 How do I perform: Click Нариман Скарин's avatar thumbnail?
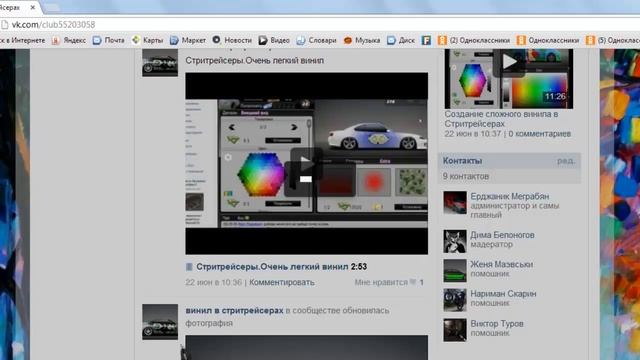pos(455,300)
